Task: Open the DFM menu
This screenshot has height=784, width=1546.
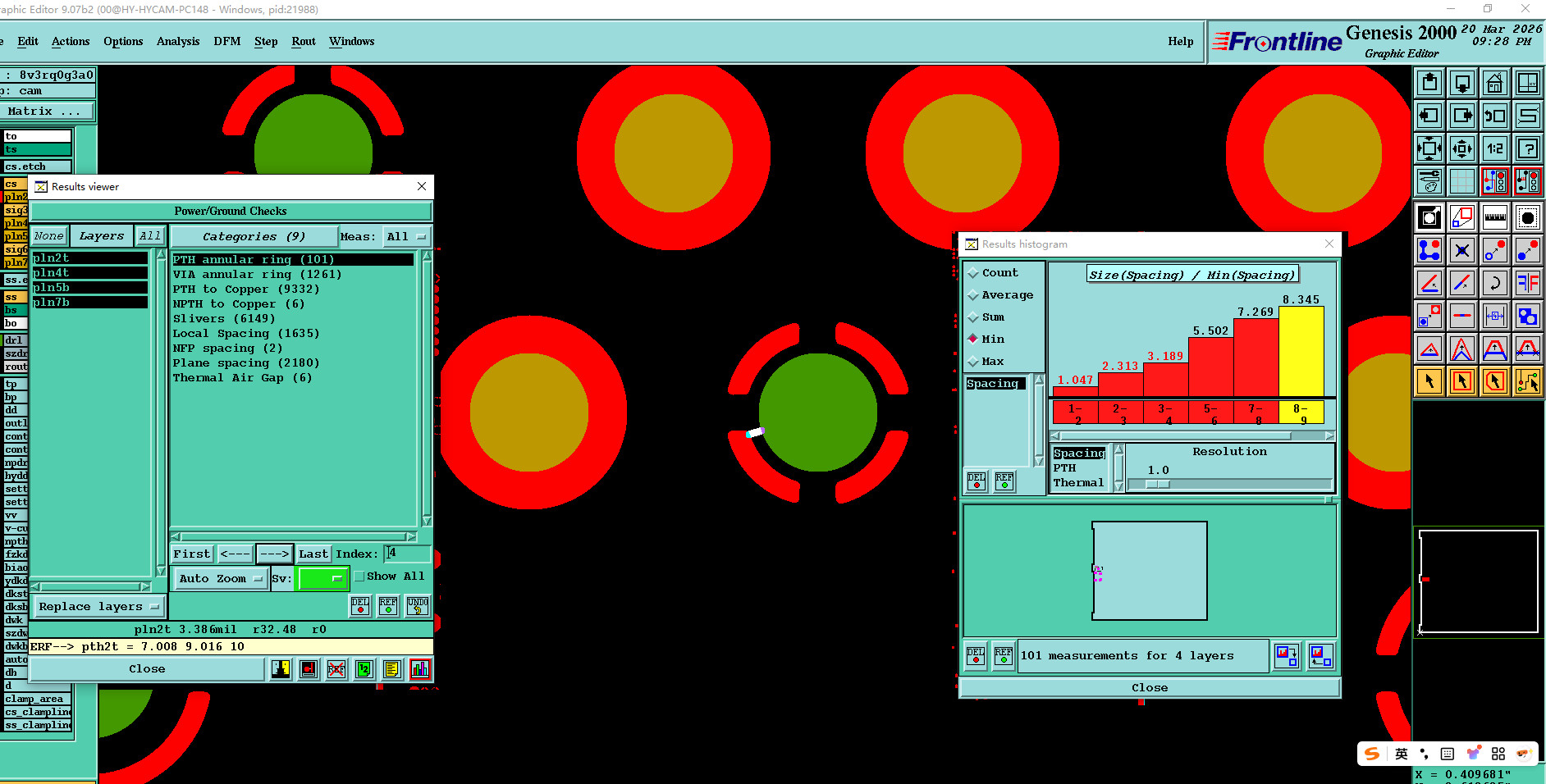Action: click(x=227, y=42)
